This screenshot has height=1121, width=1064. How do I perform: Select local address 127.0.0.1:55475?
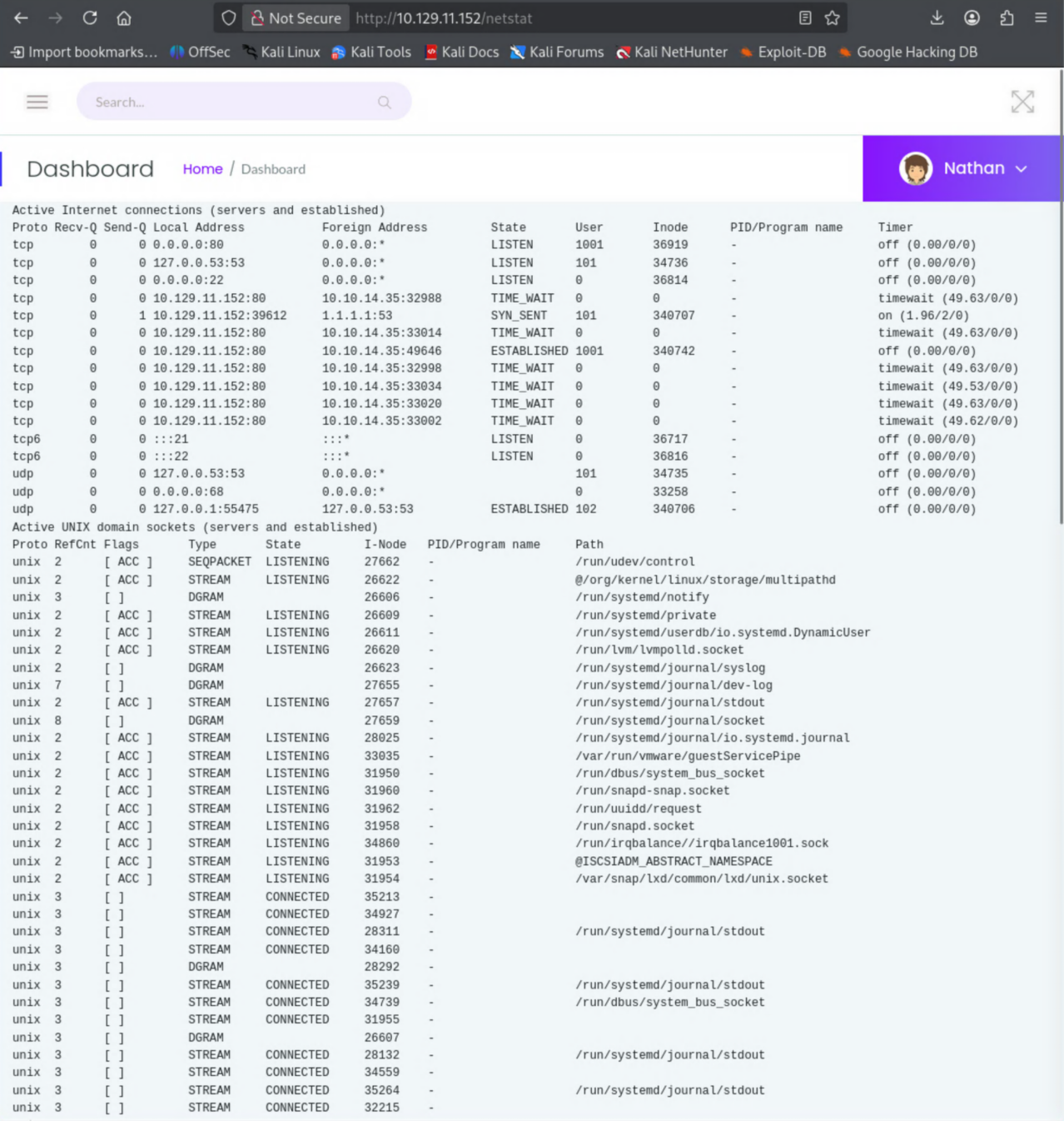click(x=206, y=510)
